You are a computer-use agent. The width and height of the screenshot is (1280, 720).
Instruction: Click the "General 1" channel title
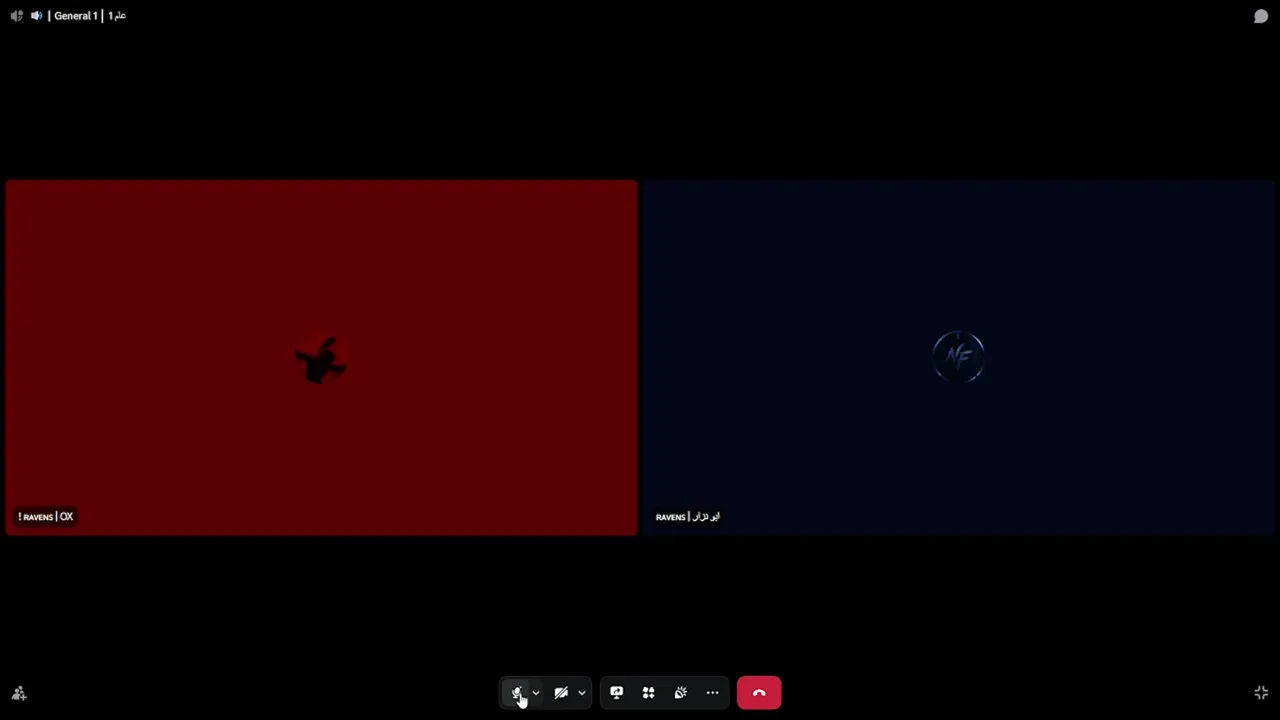76,16
